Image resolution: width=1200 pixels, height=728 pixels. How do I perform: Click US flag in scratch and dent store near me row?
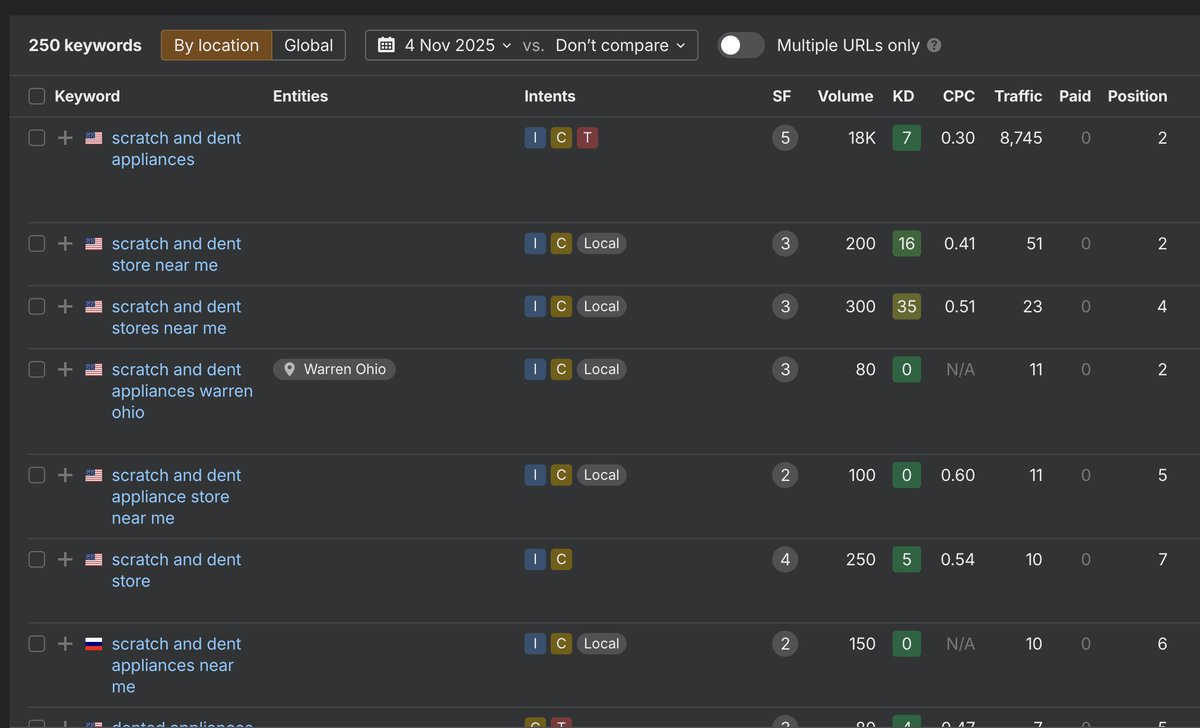(94, 243)
